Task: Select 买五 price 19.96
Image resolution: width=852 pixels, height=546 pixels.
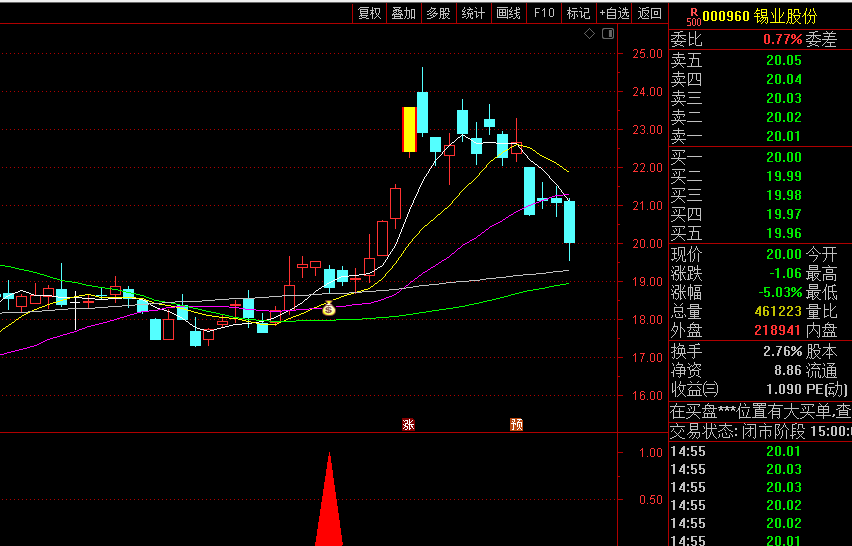Action: pyautogui.click(x=784, y=234)
